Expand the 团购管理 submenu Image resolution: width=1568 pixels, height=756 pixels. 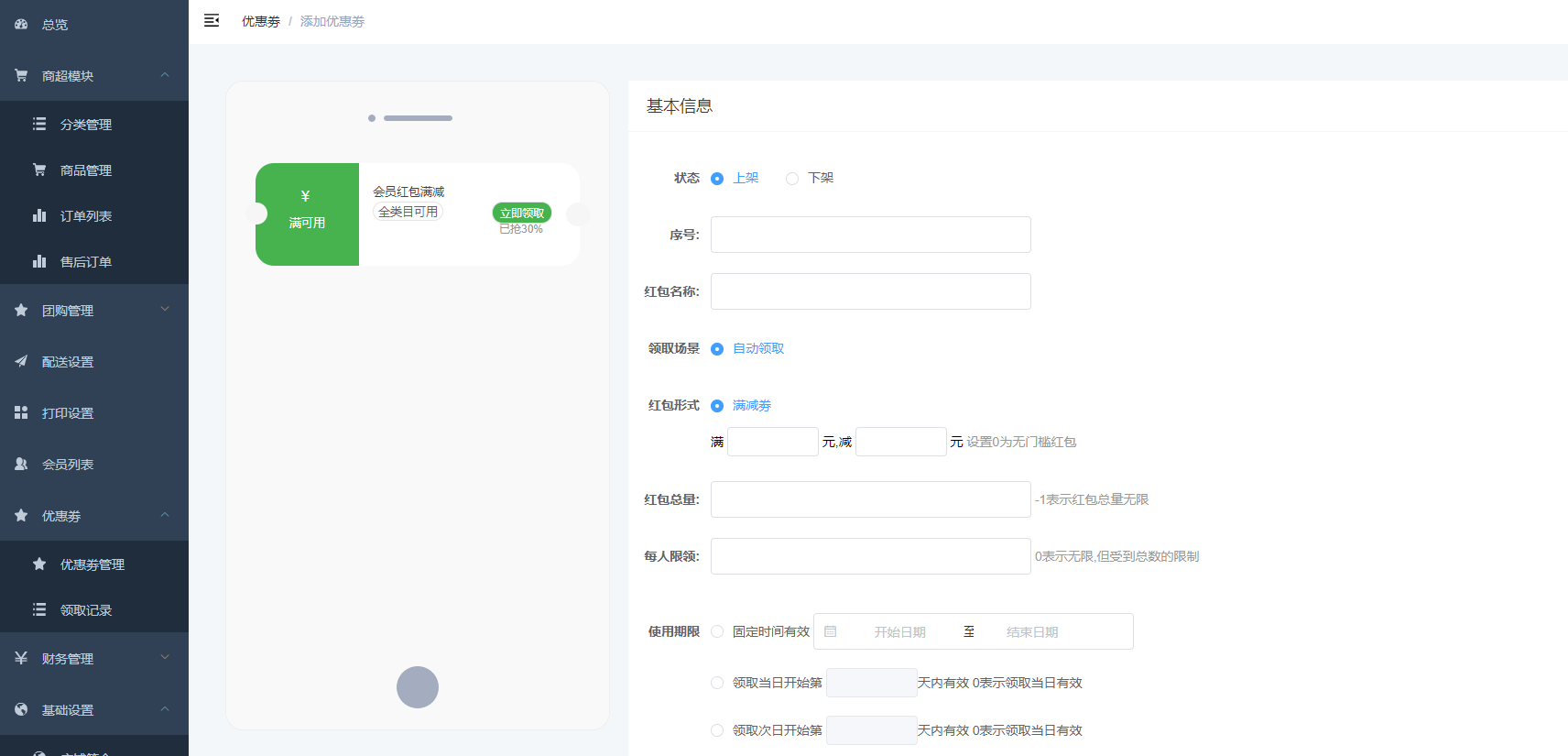[x=165, y=311]
